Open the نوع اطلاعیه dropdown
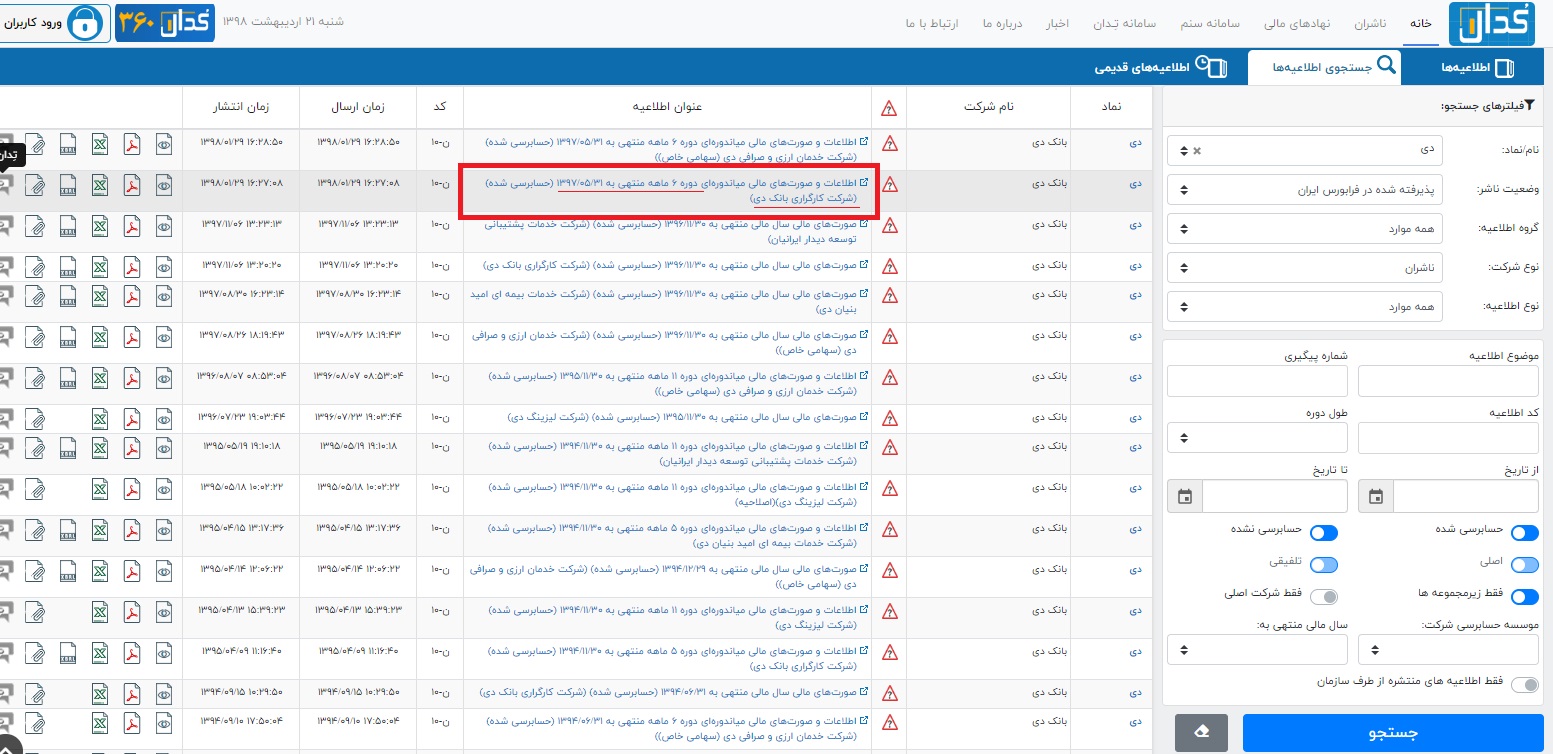This screenshot has width=1553, height=754. (x=1304, y=307)
